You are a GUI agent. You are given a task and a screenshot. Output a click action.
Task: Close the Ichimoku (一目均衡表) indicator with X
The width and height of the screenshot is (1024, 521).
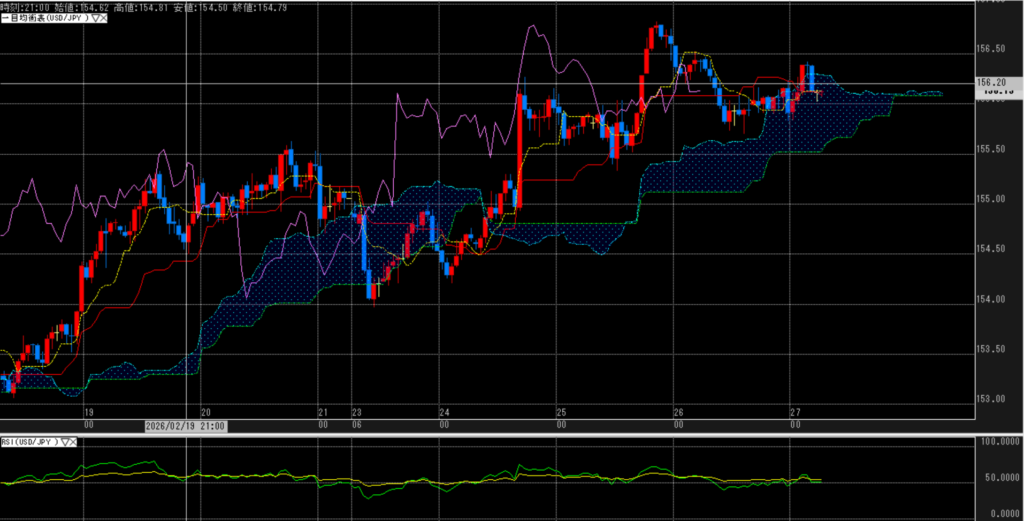(102, 19)
